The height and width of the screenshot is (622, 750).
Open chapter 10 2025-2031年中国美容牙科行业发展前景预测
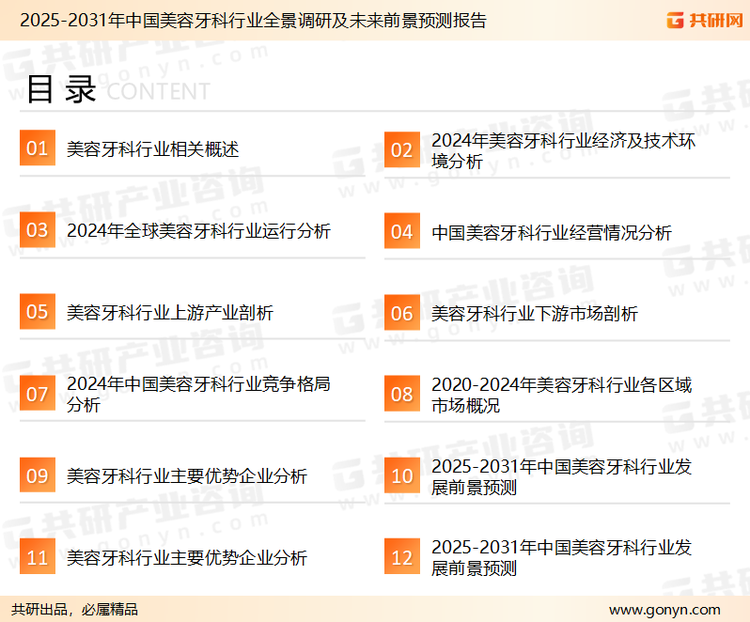(562, 477)
